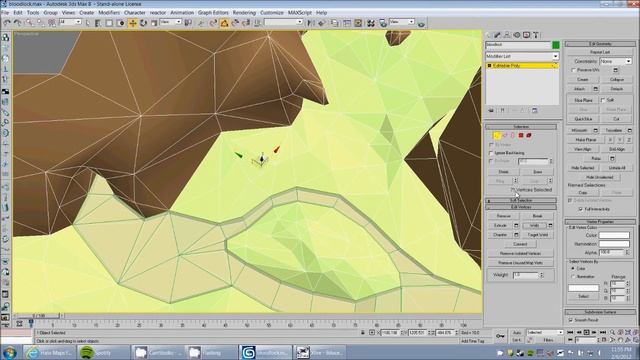Open Chamfer settings box button
640x360 pixels.
[516, 235]
